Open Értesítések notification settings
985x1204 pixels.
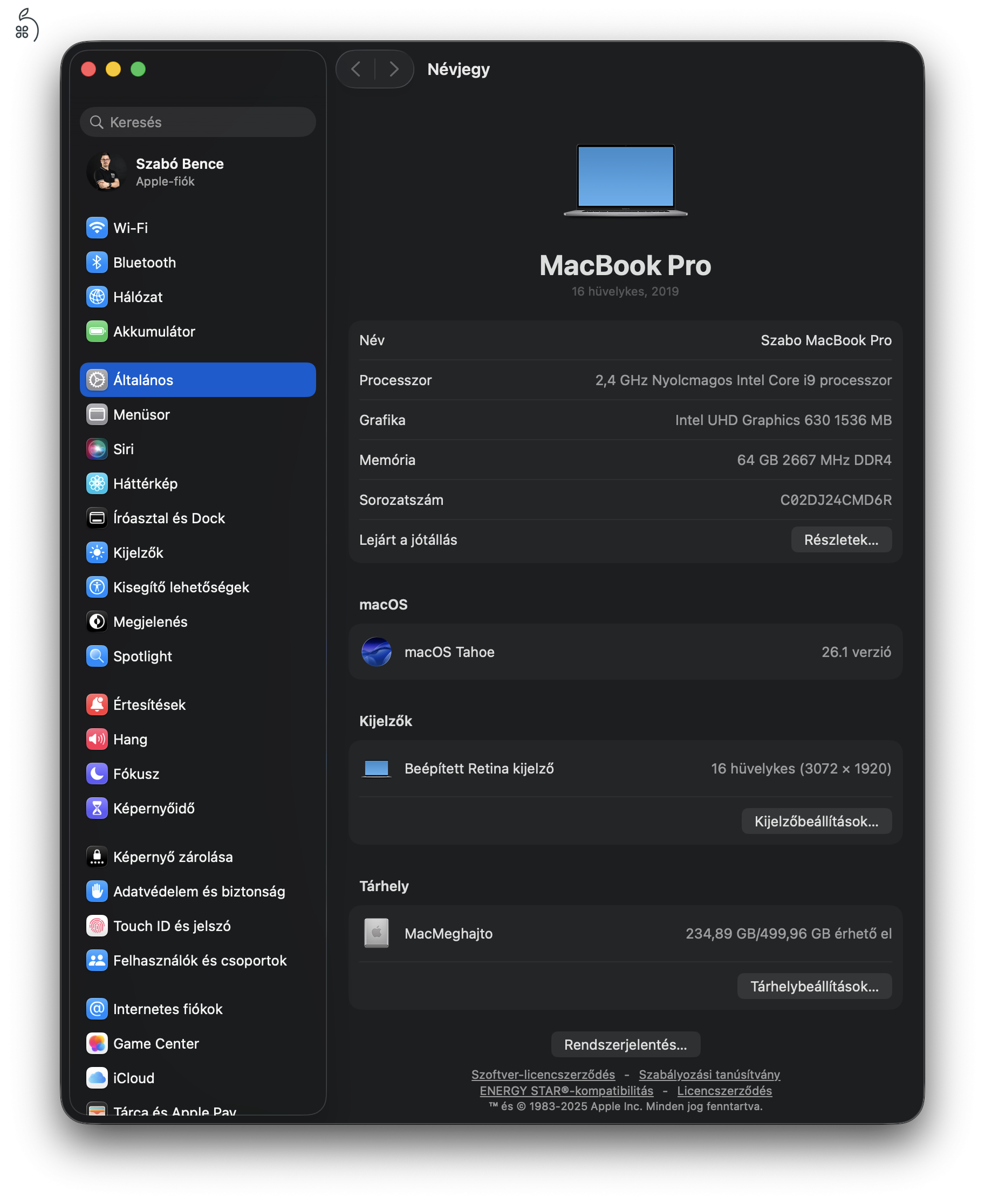tap(149, 704)
